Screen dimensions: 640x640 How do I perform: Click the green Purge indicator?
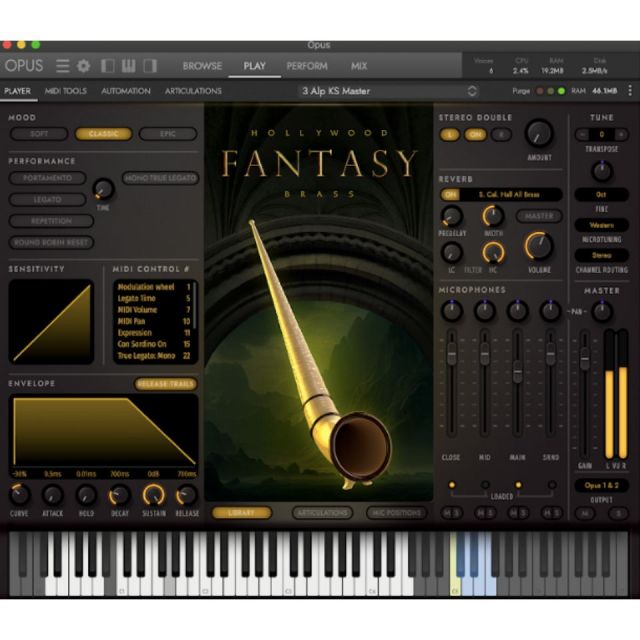coord(562,91)
